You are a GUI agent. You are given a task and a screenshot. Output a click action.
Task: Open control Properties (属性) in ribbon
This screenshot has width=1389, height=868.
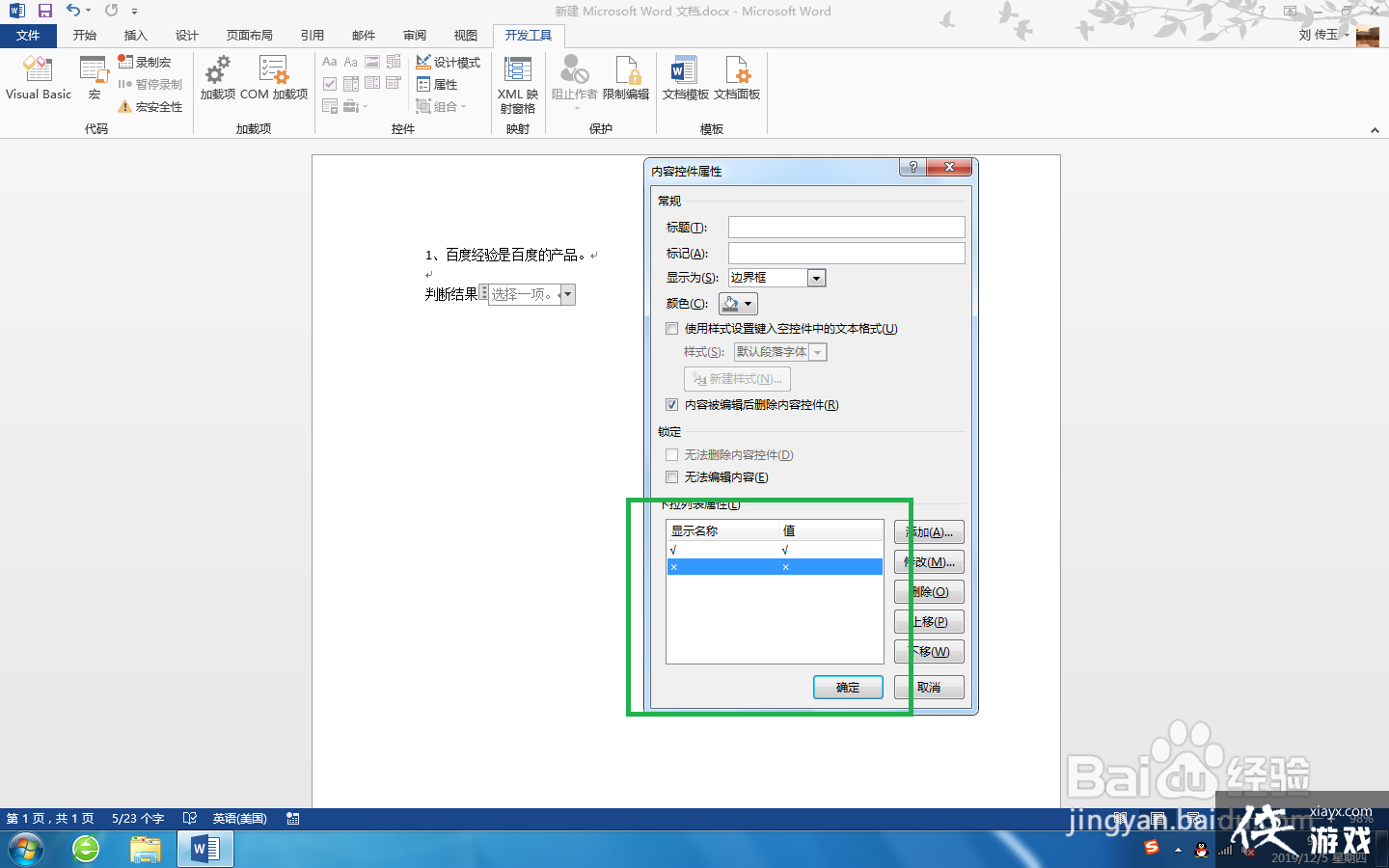pos(437,84)
